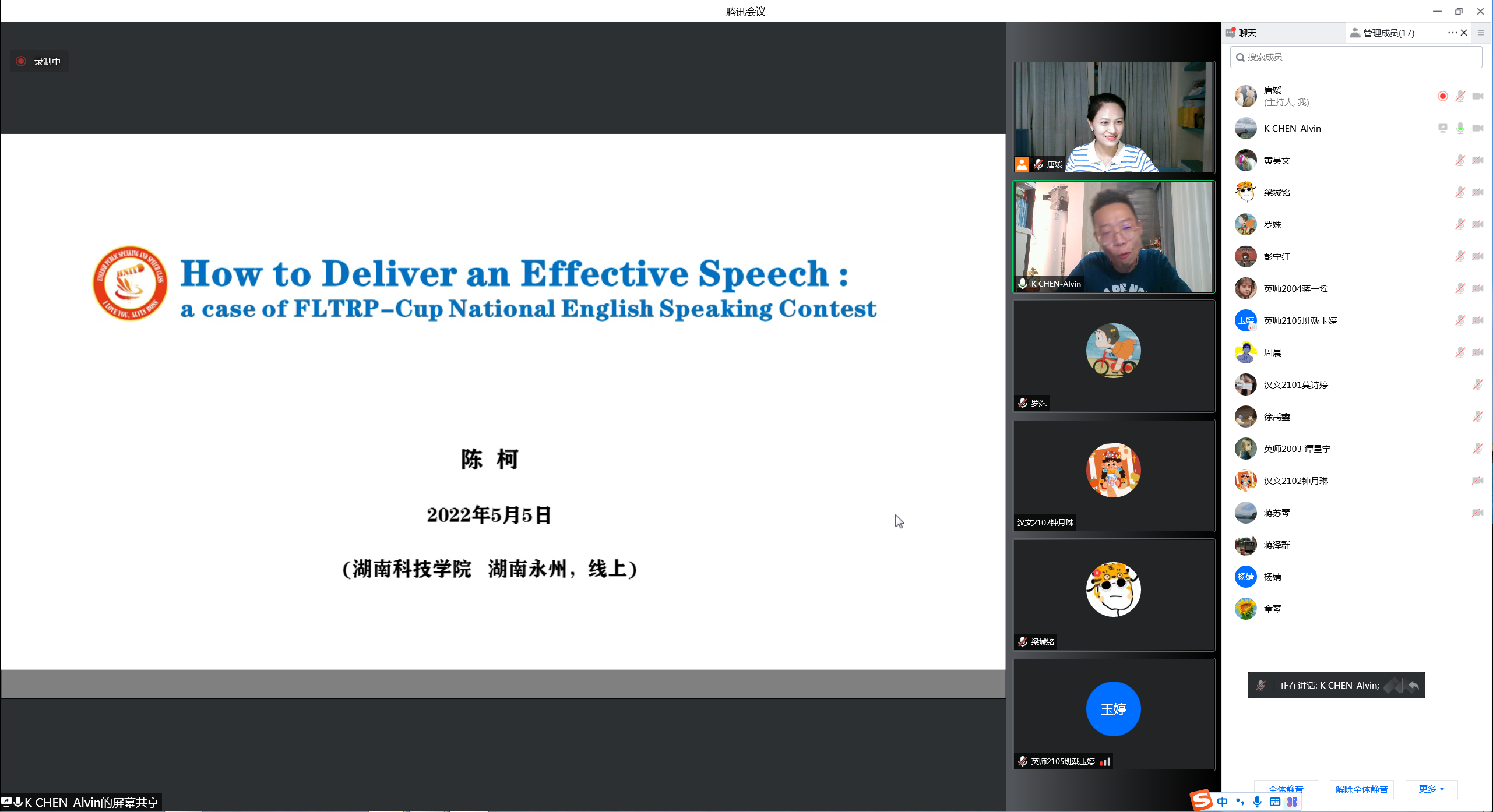Image resolution: width=1493 pixels, height=812 pixels.
Task: Open the Sogou soft keyboard icon
Action: pyautogui.click(x=1274, y=802)
